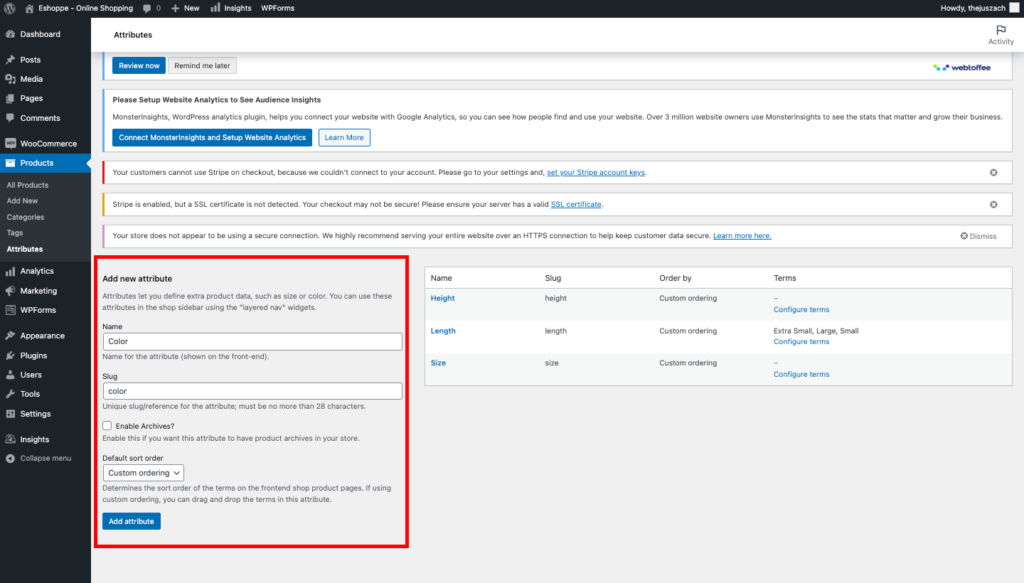Open WPForms in the admin bar

(278, 8)
